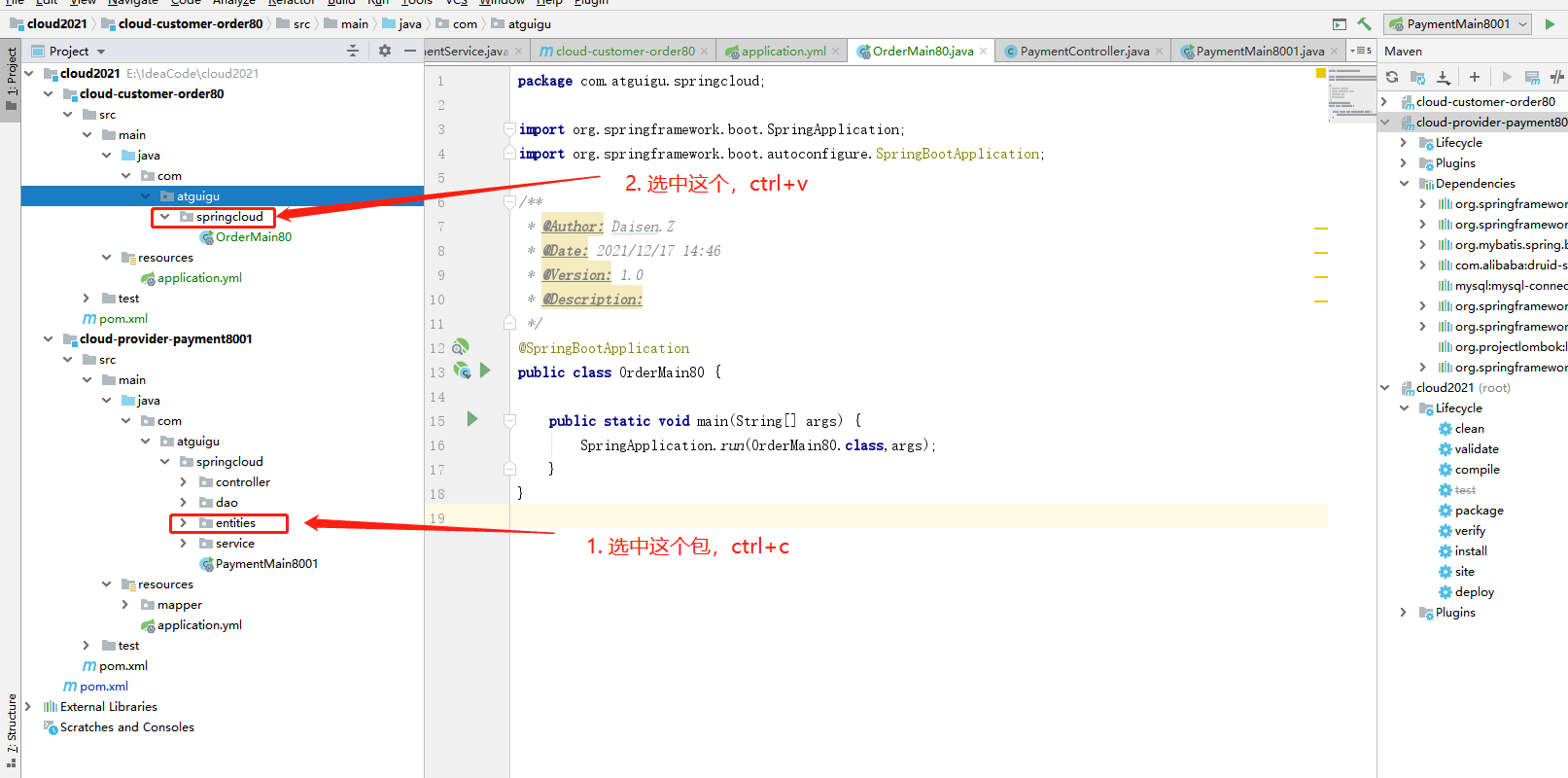Fold the import block at line 3
This screenshot has width=1568, height=778.
pos(509,128)
